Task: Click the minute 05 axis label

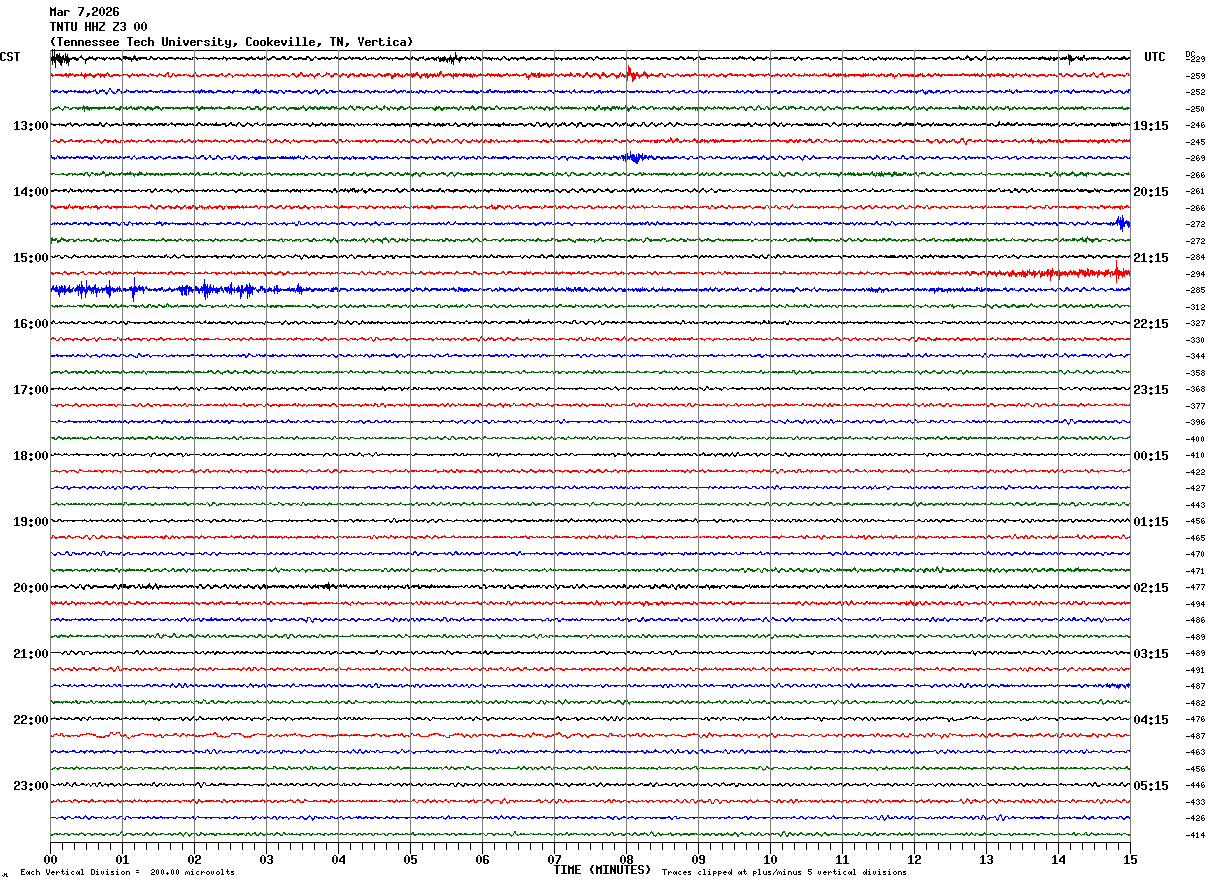Action: click(x=410, y=859)
